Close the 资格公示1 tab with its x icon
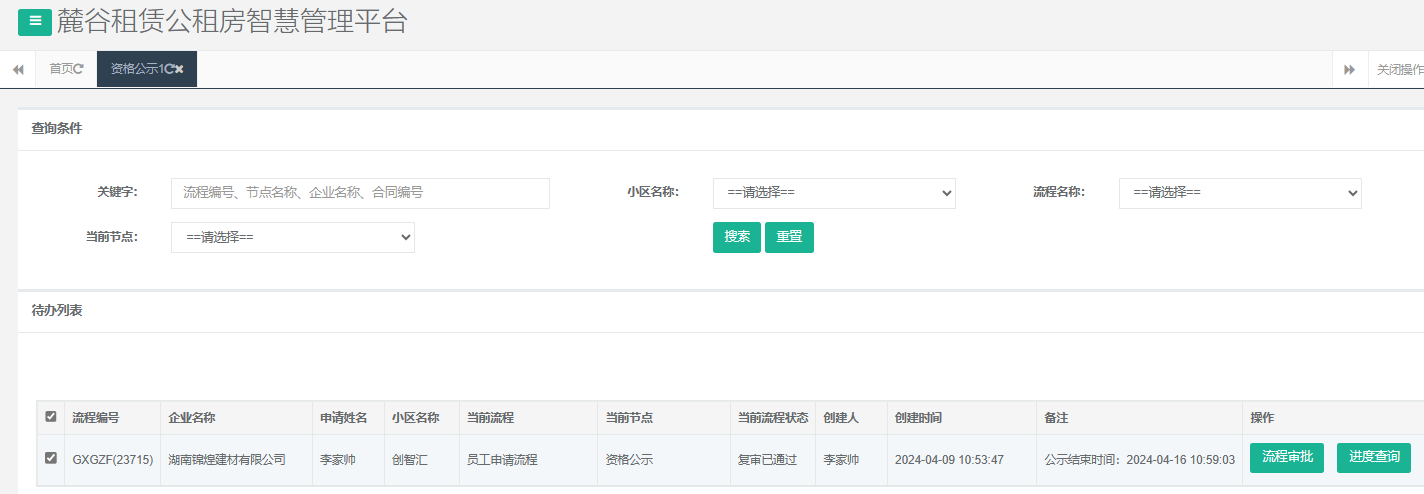1424x494 pixels. [180, 69]
